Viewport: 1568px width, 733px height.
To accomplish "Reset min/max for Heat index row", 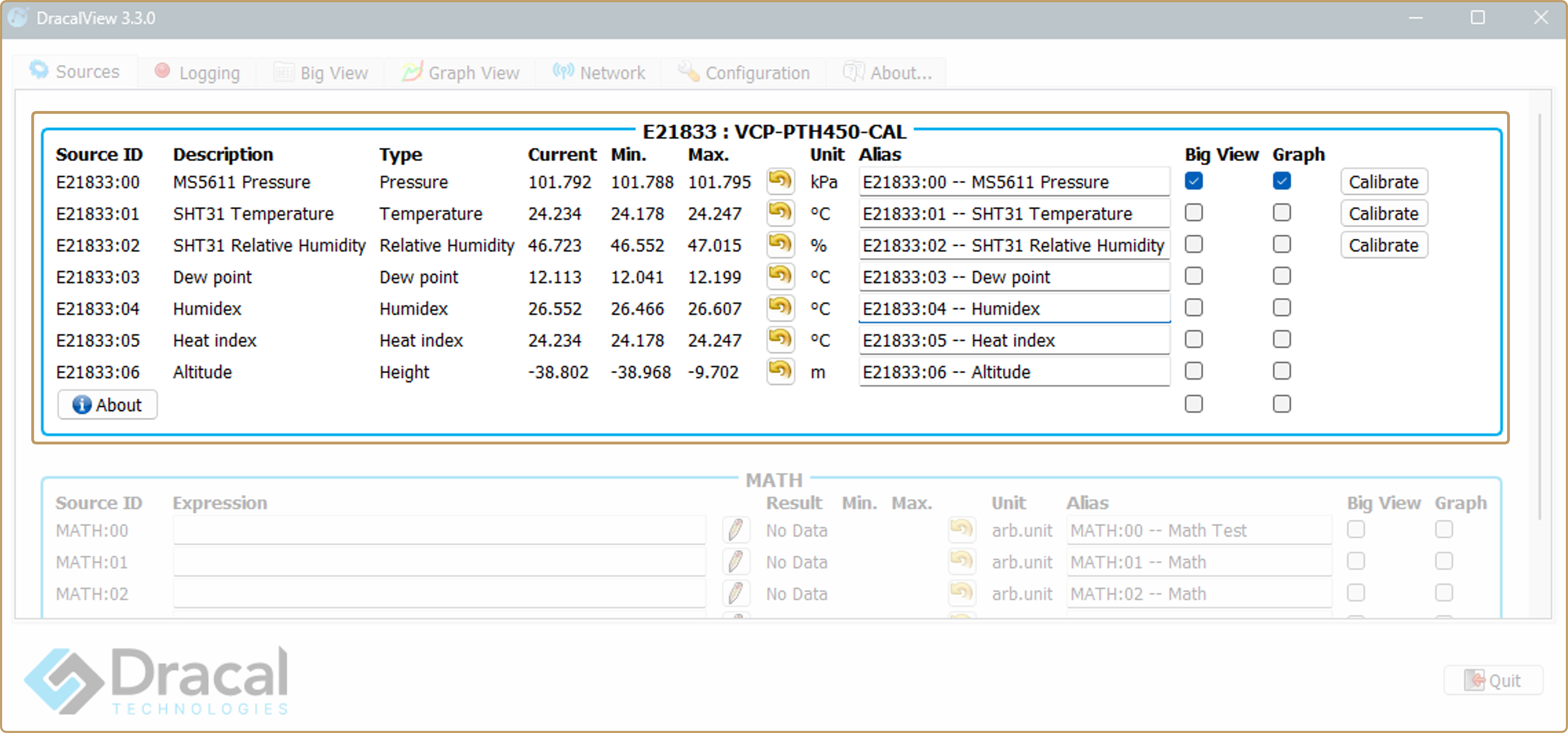I will pos(780,340).
